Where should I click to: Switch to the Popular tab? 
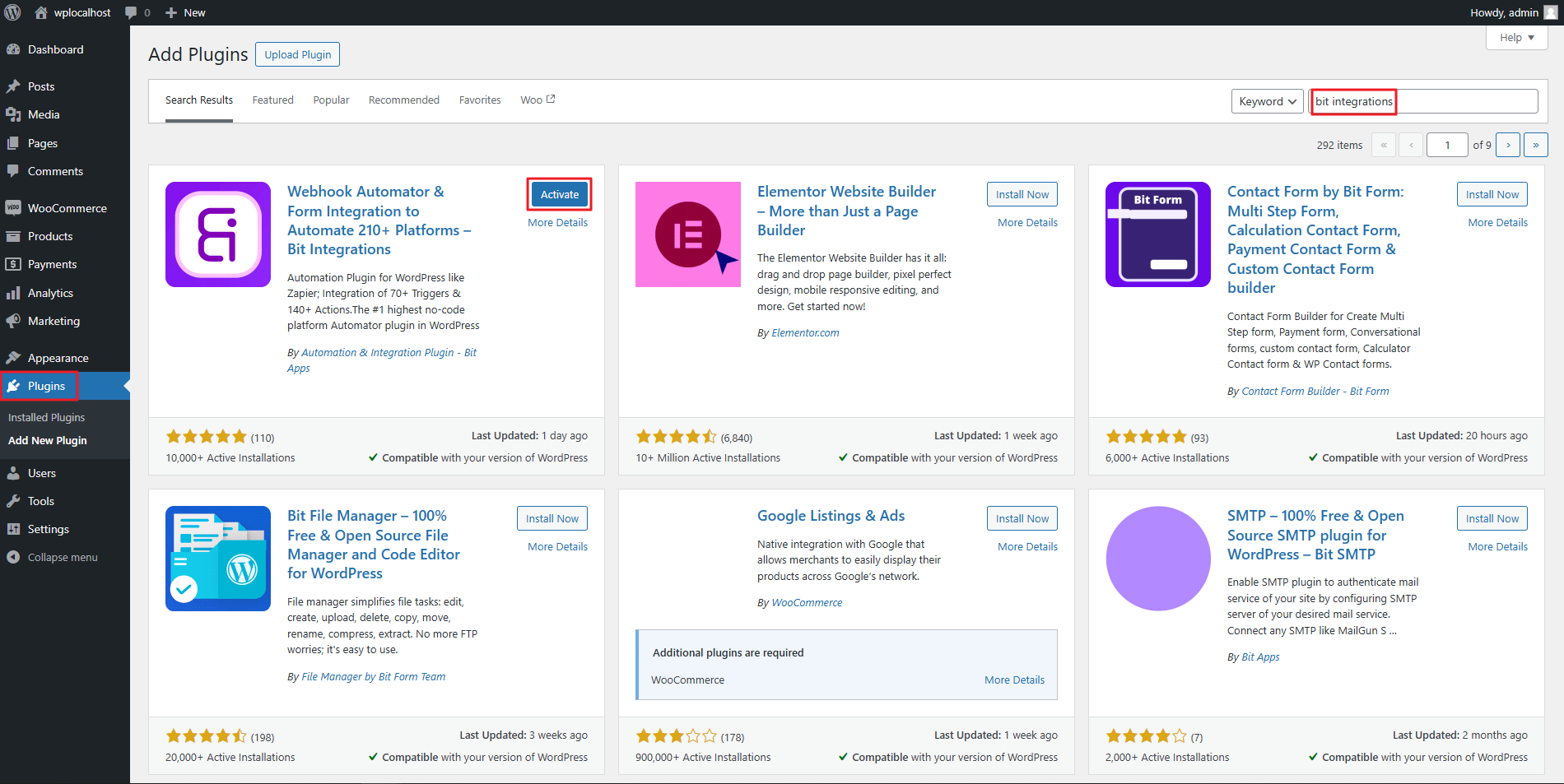(331, 100)
